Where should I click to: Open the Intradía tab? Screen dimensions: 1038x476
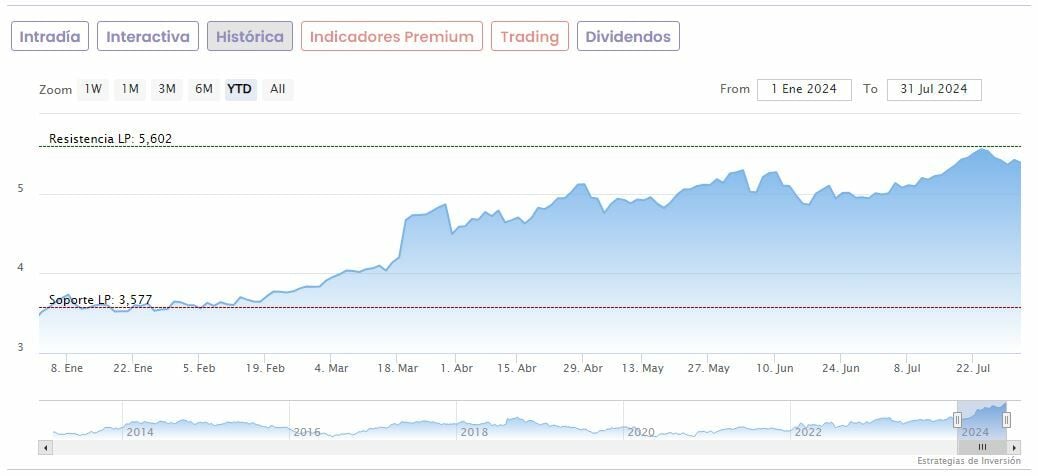pos(50,37)
